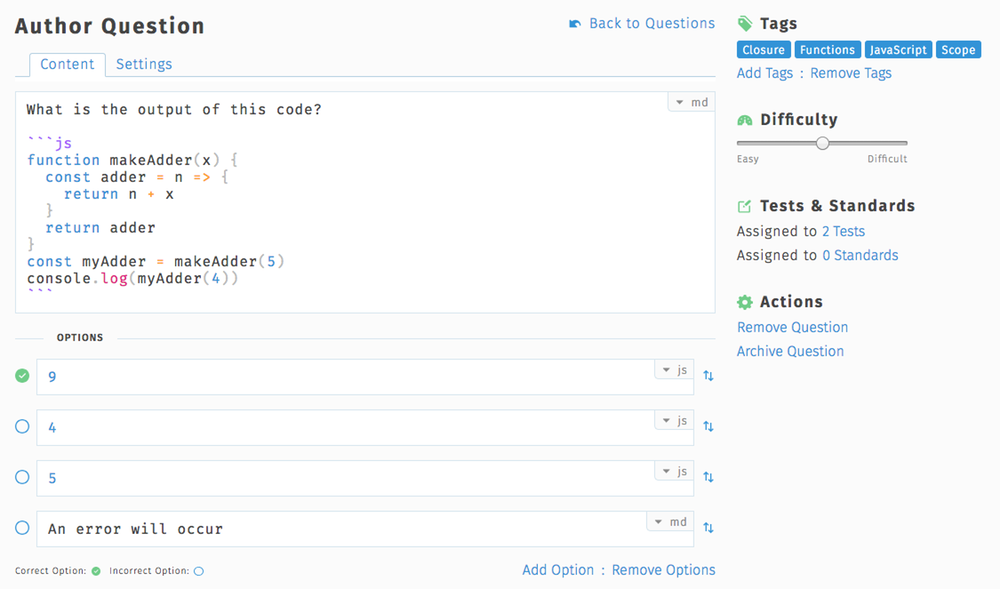
Task: Switch to the Settings tab
Action: [144, 64]
